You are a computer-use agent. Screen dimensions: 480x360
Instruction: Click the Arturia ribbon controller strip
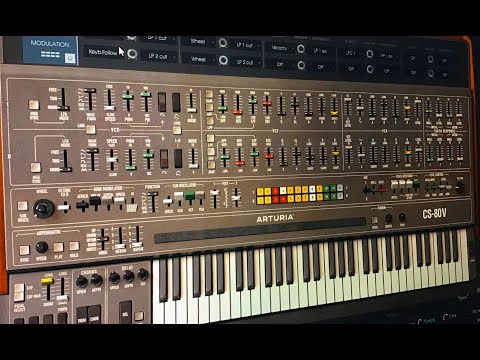pos(259,230)
